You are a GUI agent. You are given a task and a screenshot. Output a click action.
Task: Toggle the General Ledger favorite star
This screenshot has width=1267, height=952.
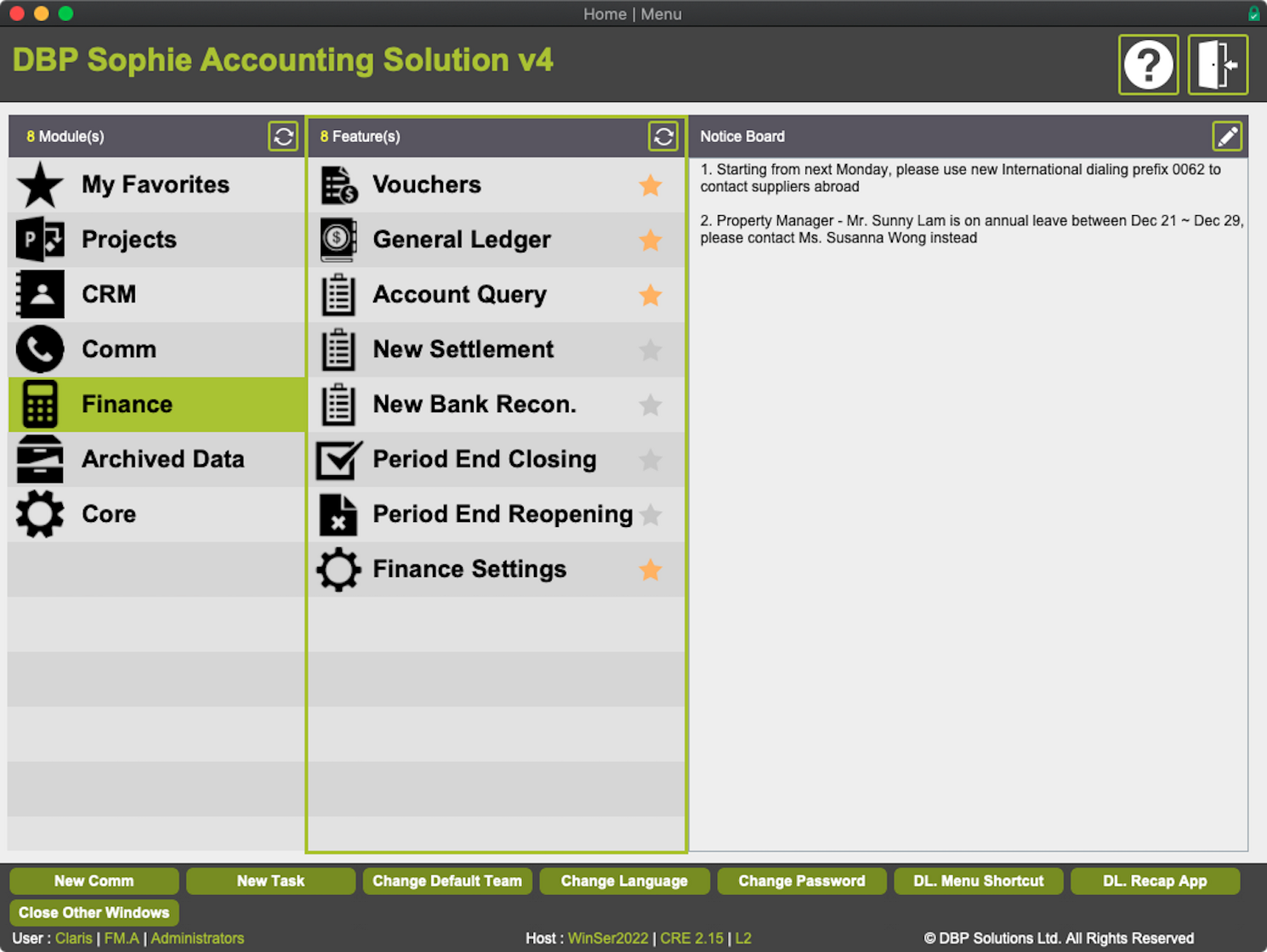click(x=651, y=240)
